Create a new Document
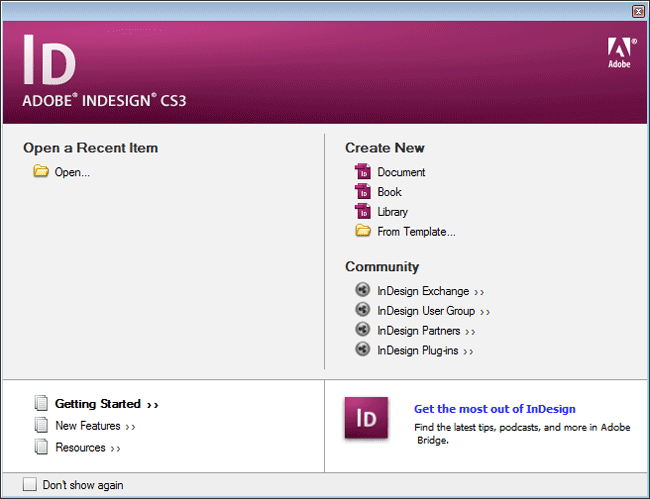 [x=401, y=172]
